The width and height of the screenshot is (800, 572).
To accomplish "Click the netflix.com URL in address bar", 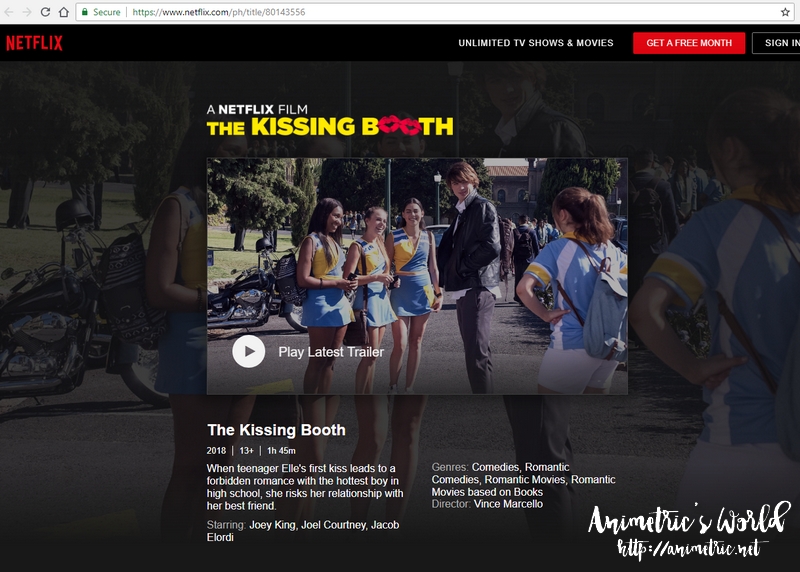I will [219, 12].
